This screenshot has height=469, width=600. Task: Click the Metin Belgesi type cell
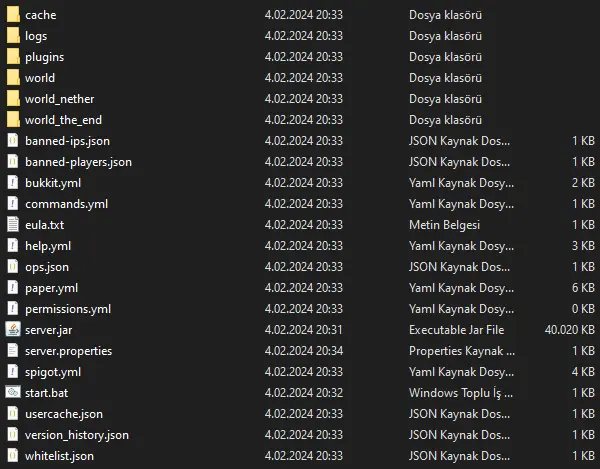pos(444,225)
